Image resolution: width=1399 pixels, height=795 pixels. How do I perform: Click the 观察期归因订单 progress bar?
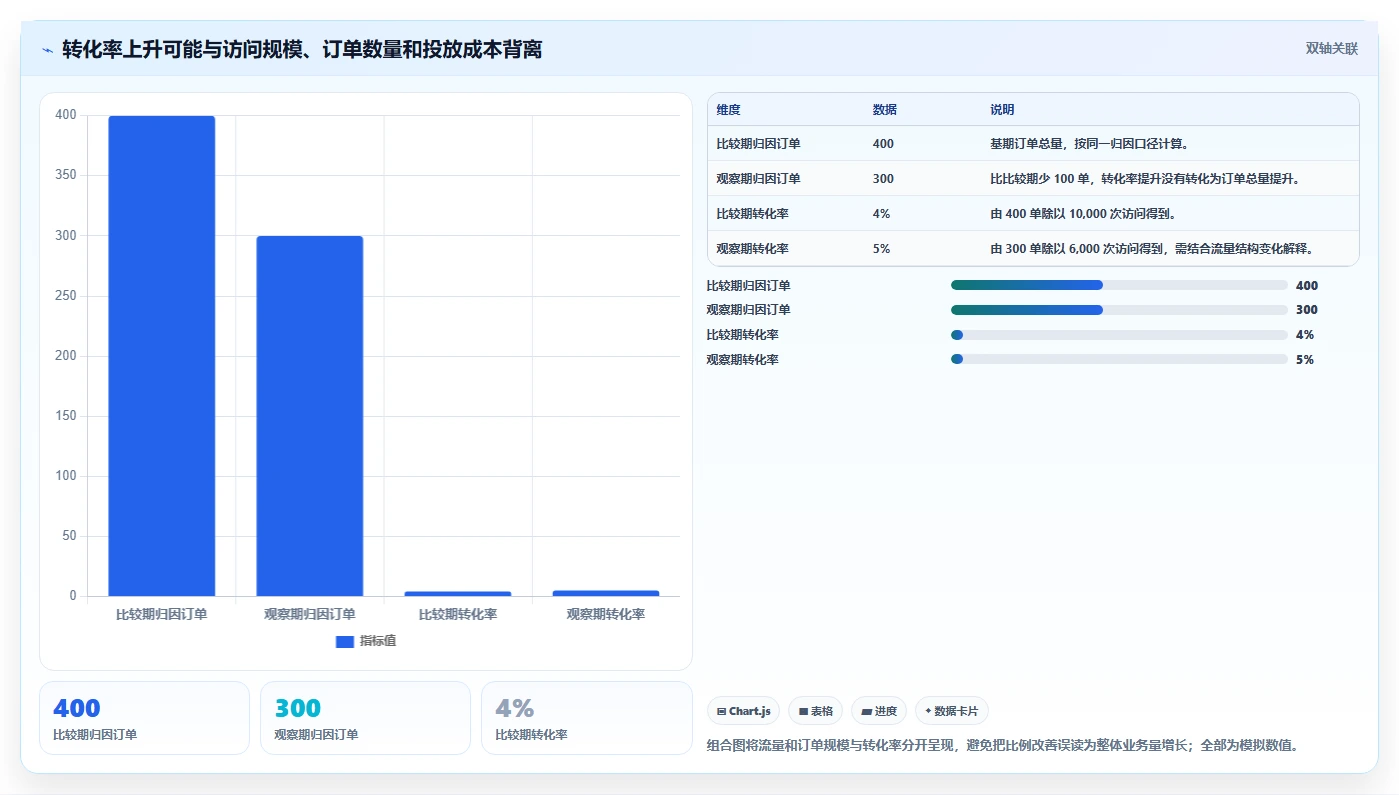click(1119, 310)
